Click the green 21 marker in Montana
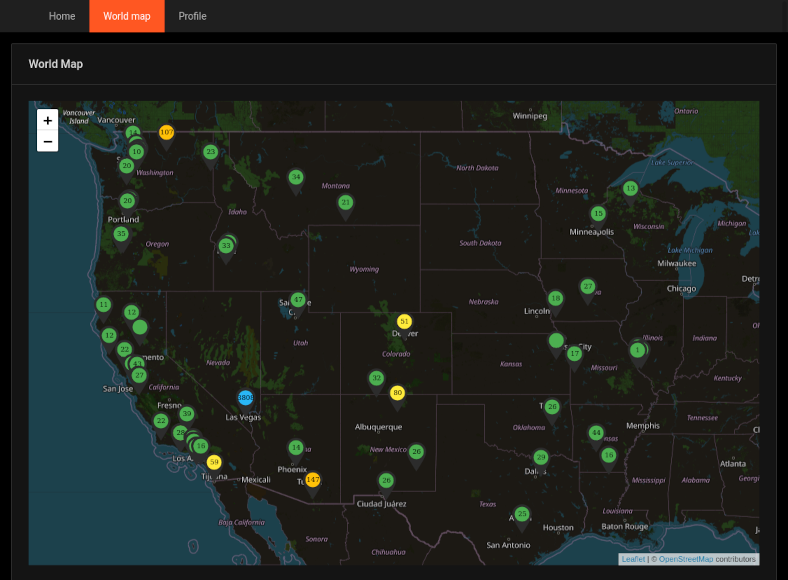Screen dimensions: 788x580 click(345, 203)
